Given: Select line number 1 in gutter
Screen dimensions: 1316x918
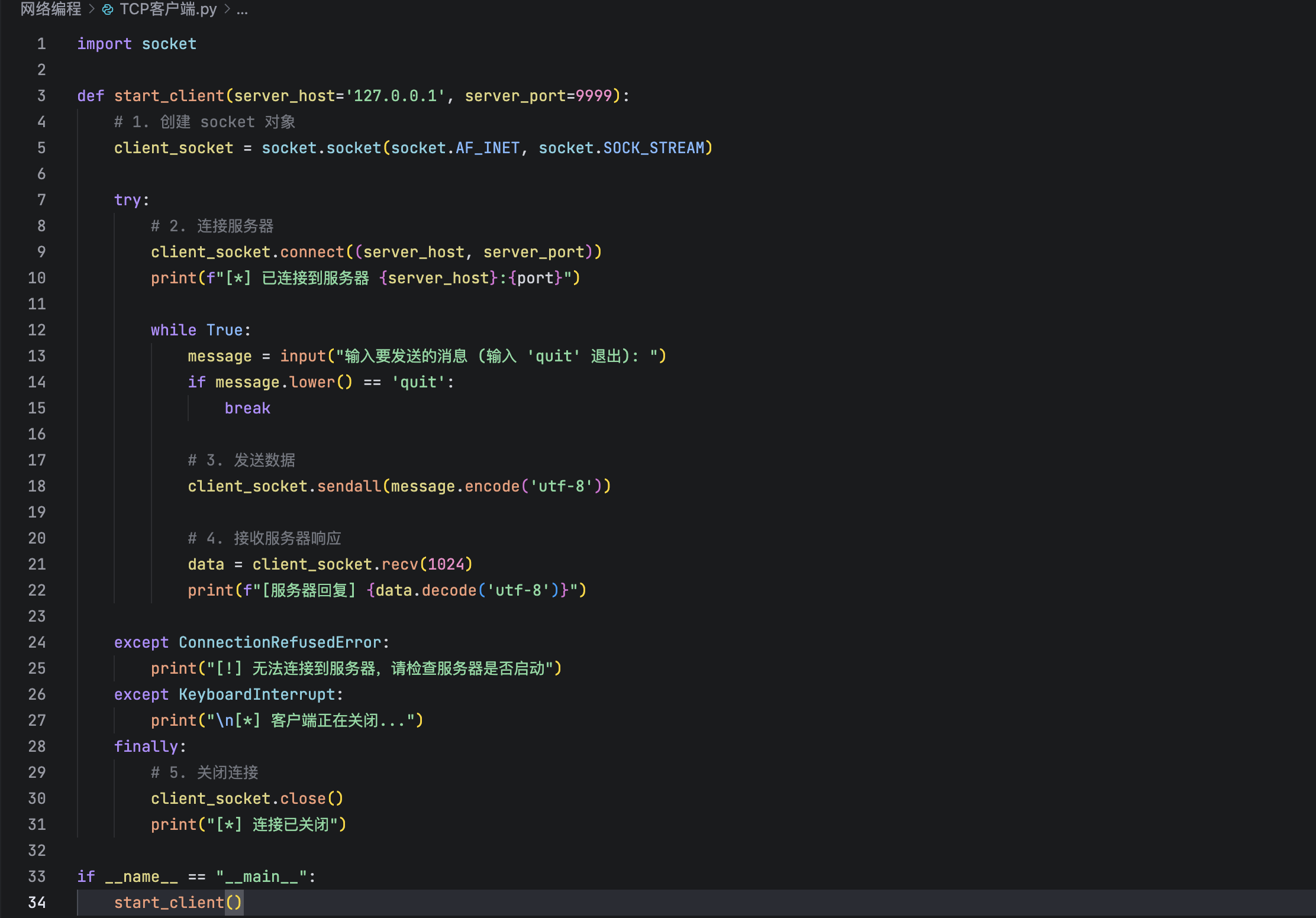Looking at the screenshot, I should point(41,44).
